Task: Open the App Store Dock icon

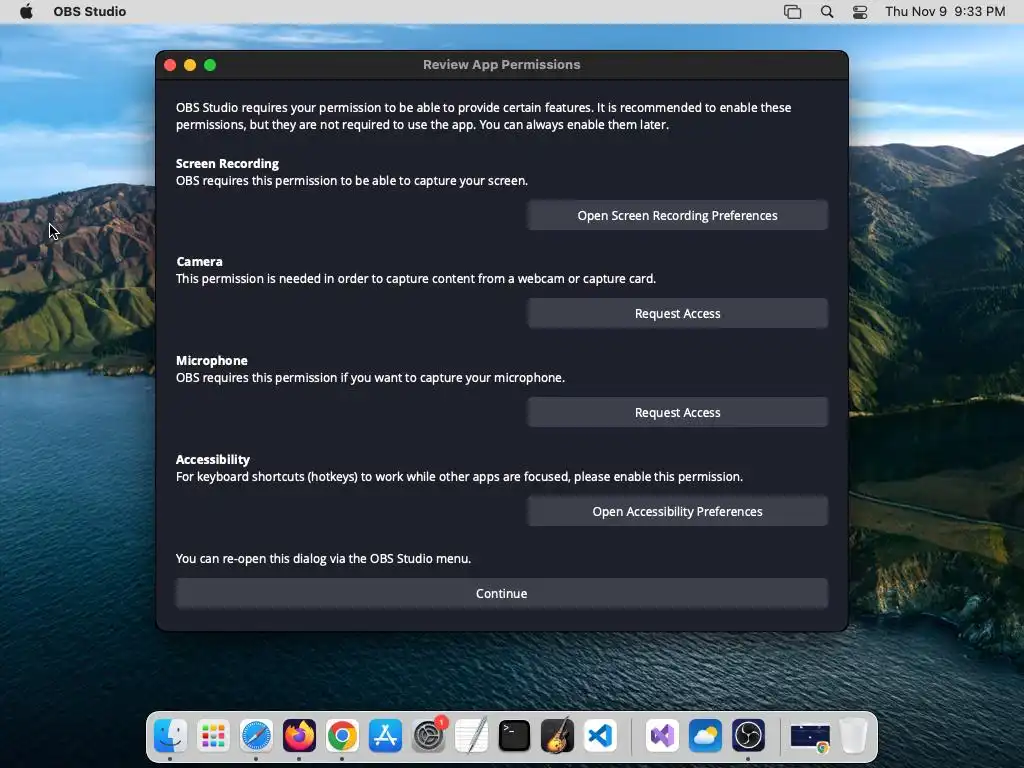Action: (385, 736)
